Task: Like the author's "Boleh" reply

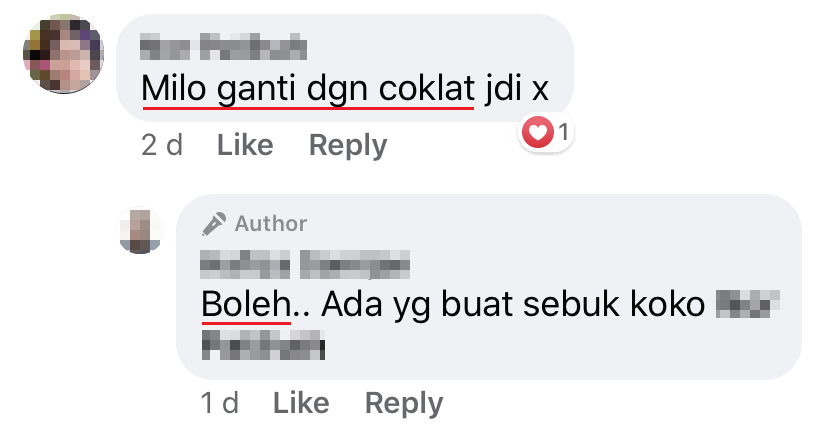Action: click(x=301, y=403)
